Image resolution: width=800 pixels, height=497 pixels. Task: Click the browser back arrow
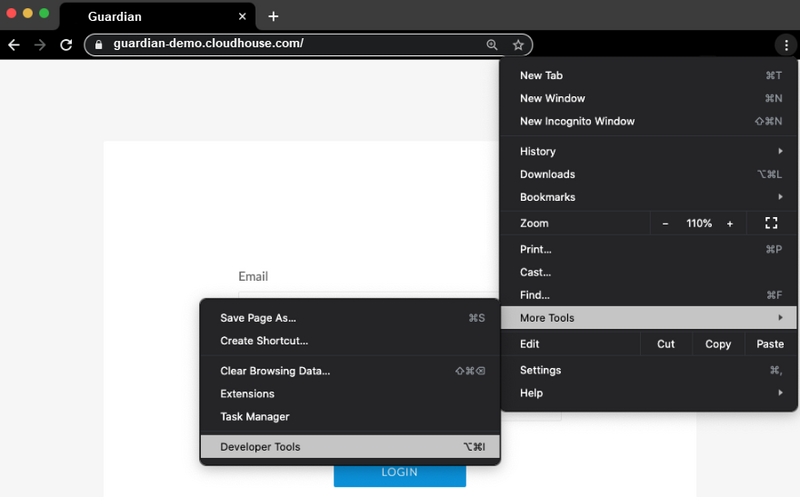(14, 45)
